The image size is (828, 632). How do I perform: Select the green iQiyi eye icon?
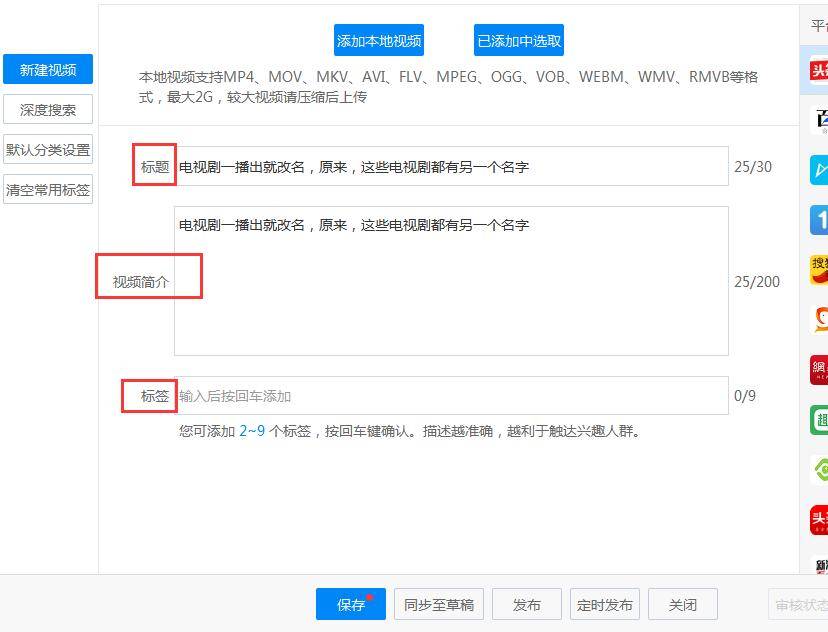[x=819, y=470]
